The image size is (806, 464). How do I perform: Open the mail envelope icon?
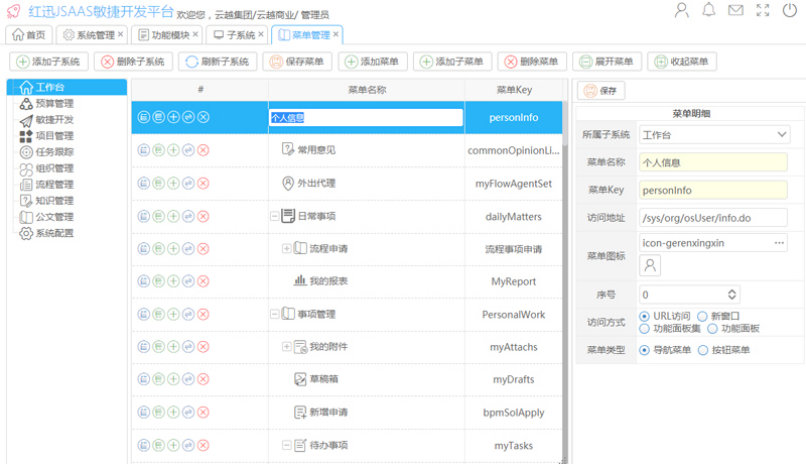pos(736,10)
